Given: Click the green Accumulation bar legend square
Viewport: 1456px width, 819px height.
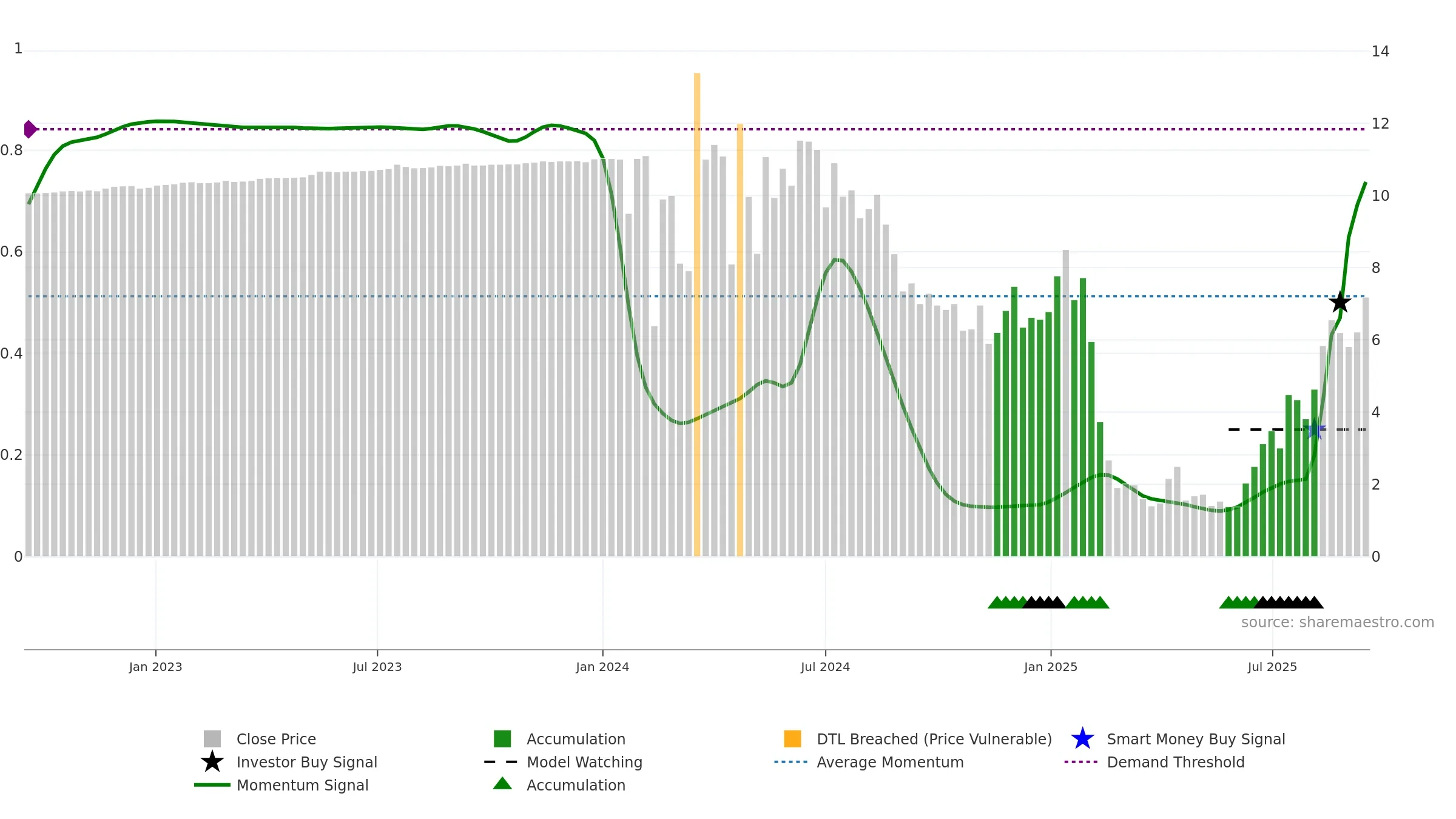Looking at the screenshot, I should tap(502, 739).
